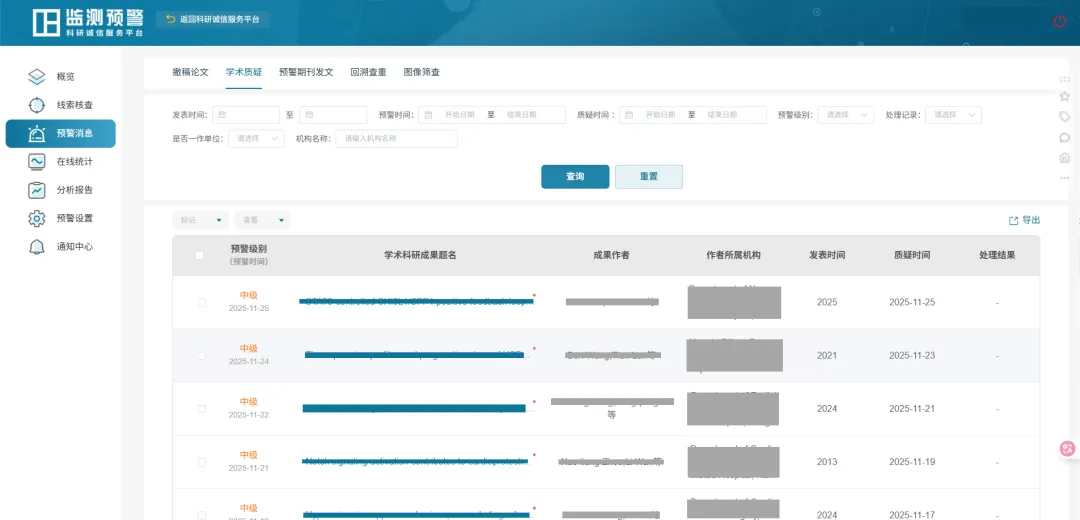
Task: Click the star icon in right edge bar
Action: click(x=1064, y=96)
